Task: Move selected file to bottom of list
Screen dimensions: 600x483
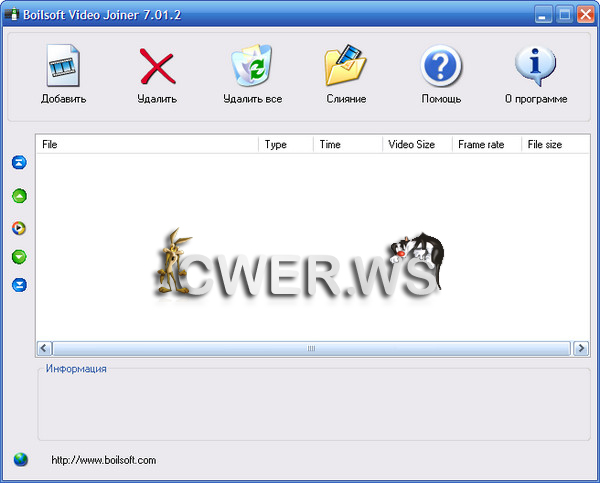Action: (19, 285)
